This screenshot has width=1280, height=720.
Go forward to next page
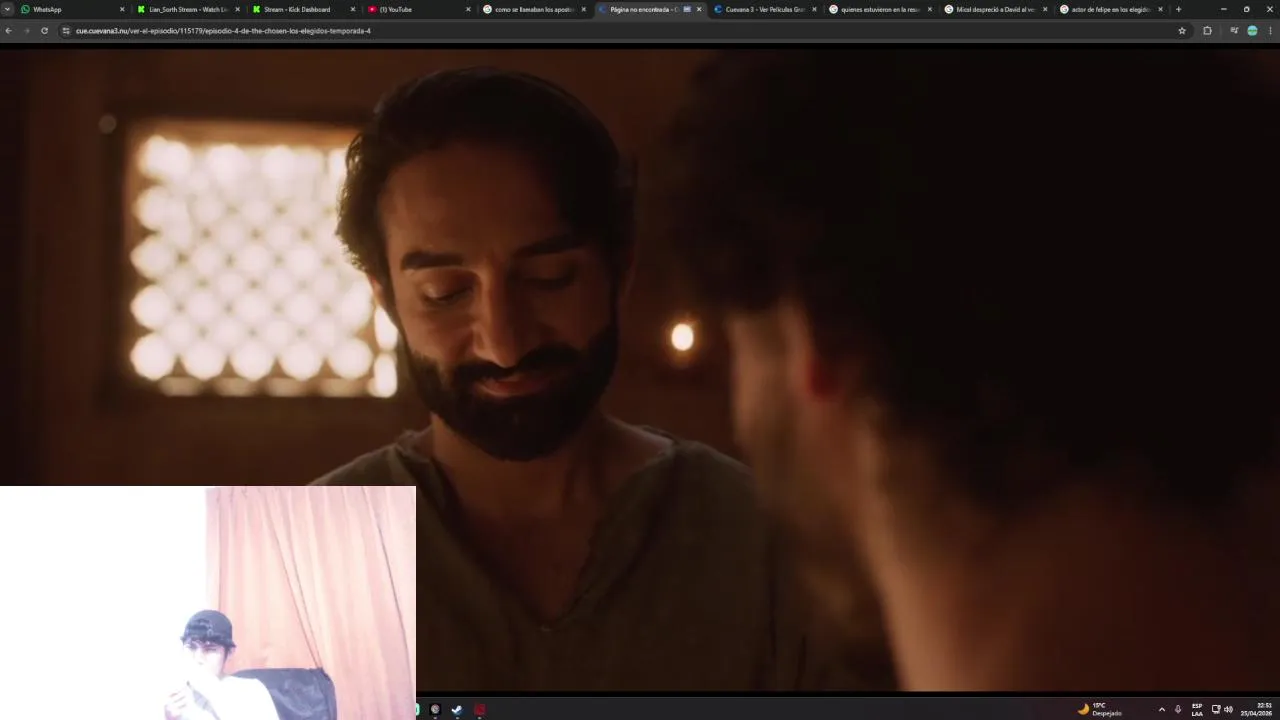(26, 31)
